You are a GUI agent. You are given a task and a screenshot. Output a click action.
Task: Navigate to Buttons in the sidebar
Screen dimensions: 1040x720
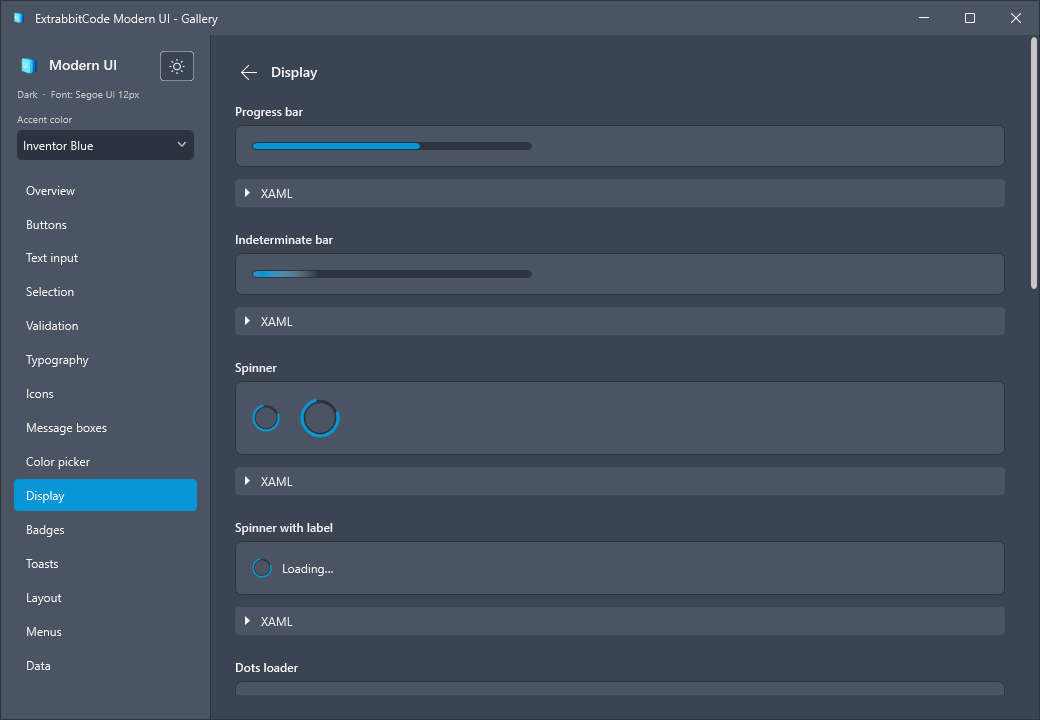[x=105, y=225]
